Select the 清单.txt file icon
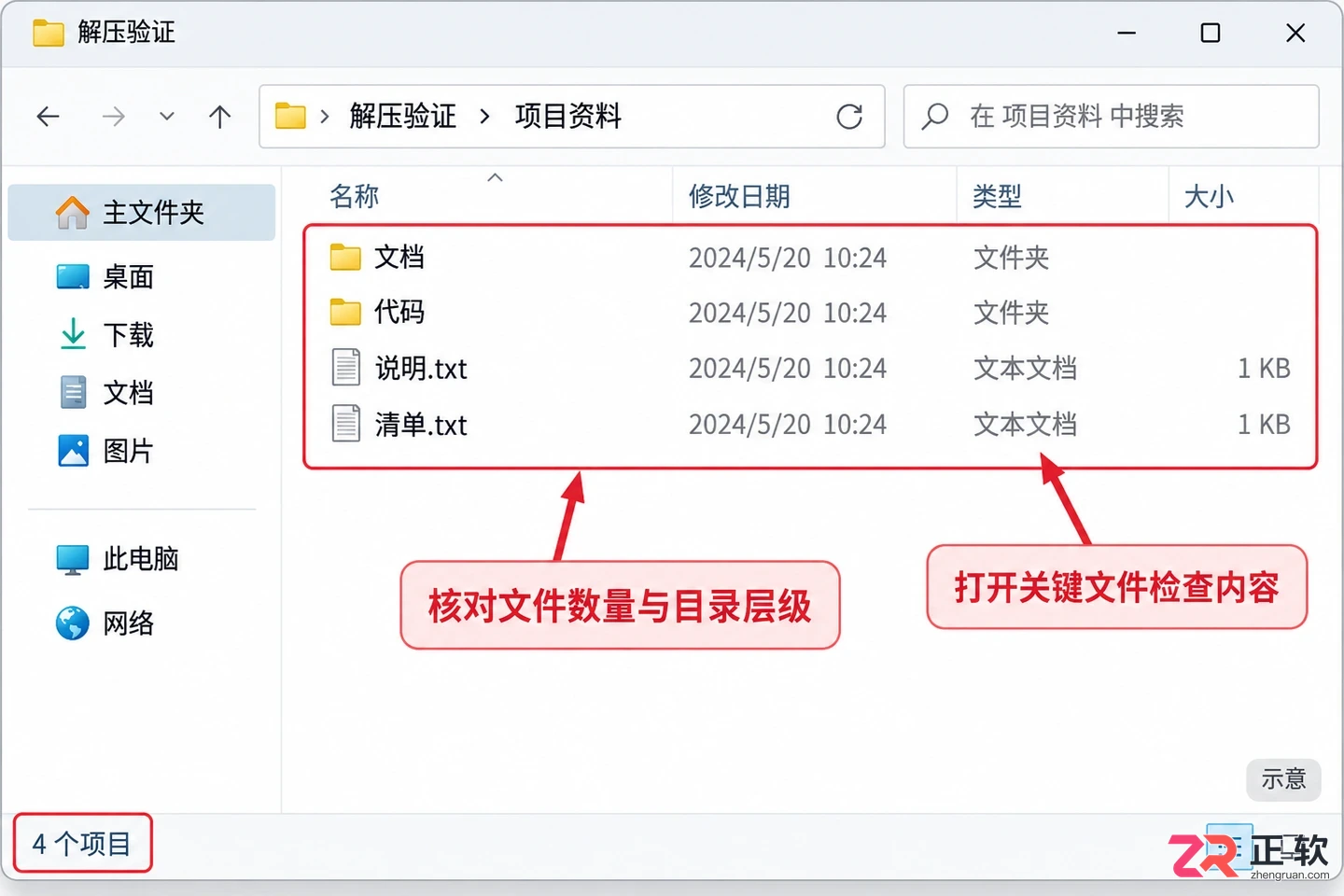Screen dimensions: 1344x896 346,424
